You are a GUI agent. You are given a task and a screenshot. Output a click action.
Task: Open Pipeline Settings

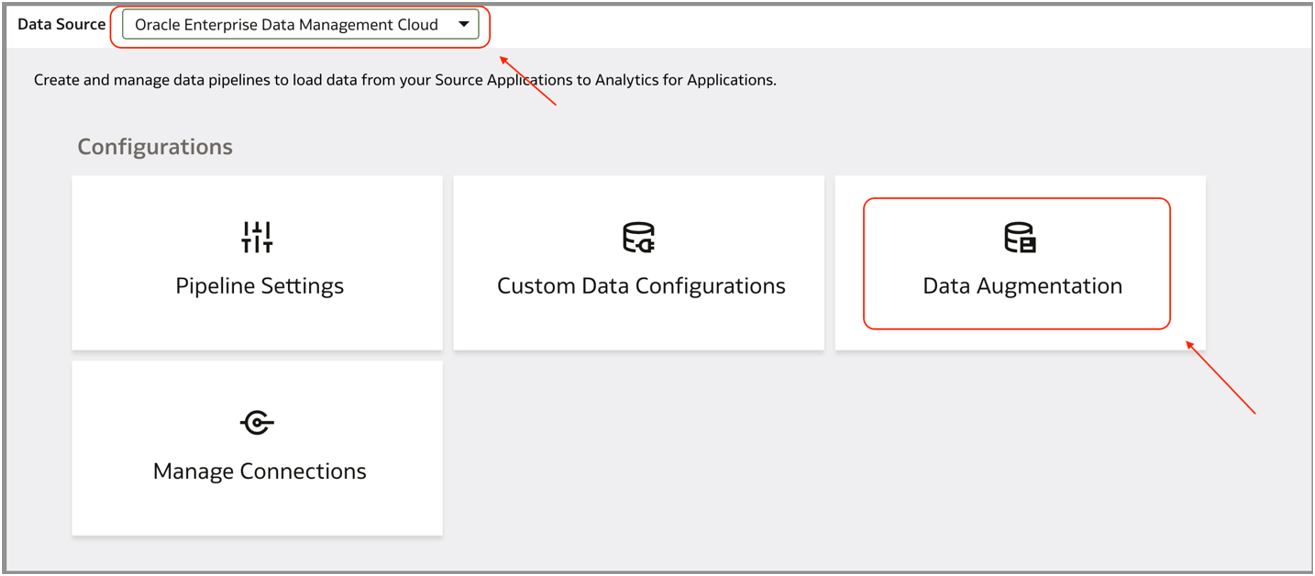tap(257, 262)
